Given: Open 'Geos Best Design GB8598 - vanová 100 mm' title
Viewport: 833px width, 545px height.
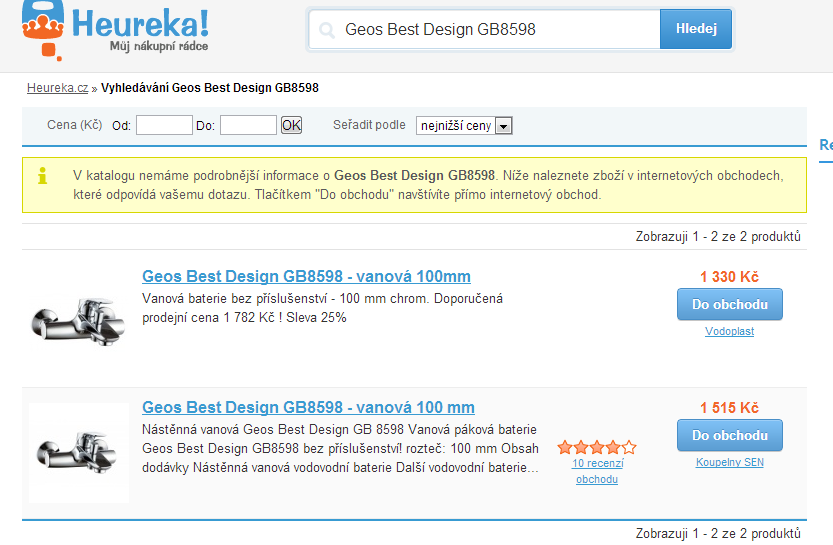Looking at the screenshot, I should [308, 407].
